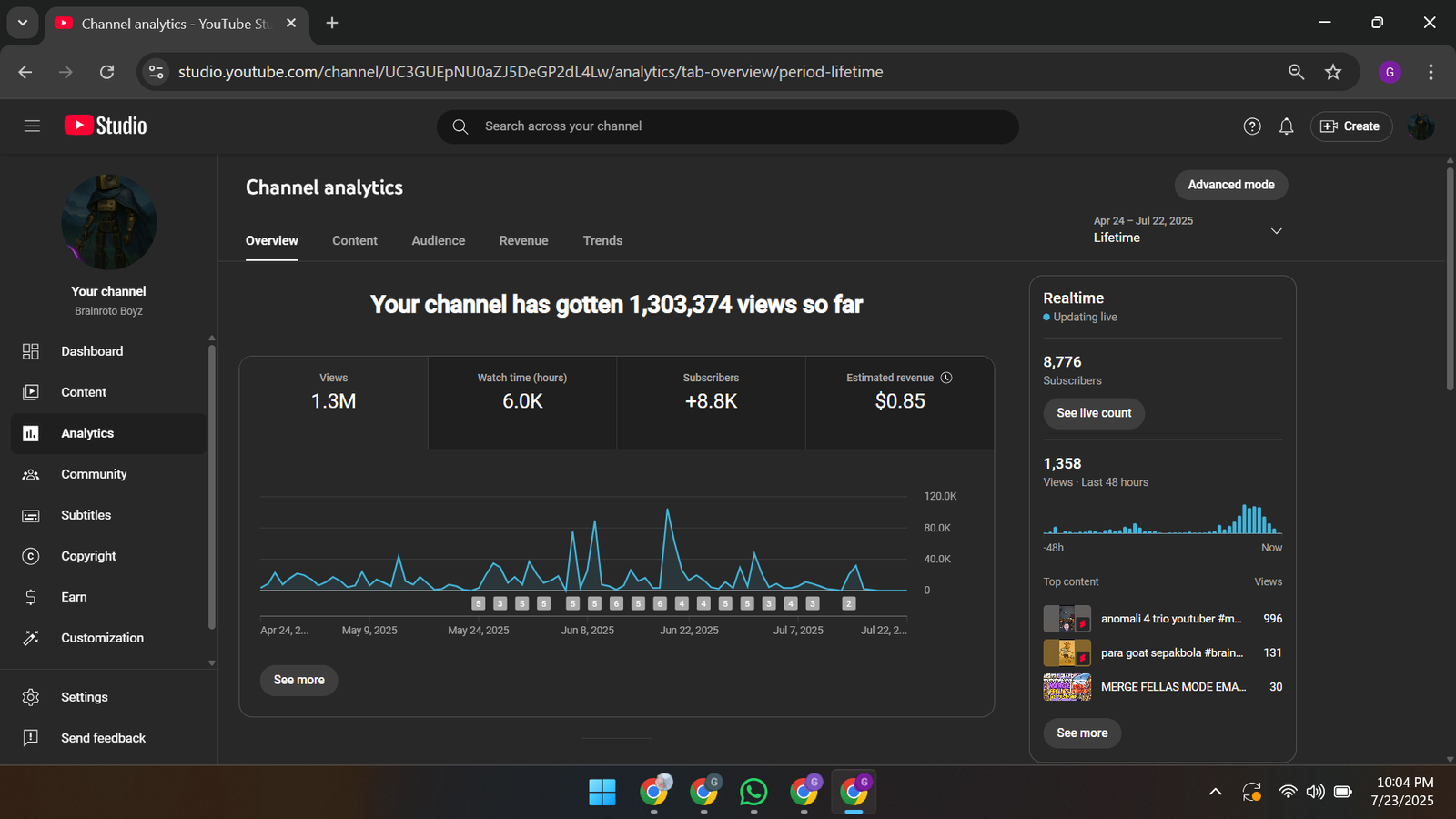Switch to the Trends tab
The height and width of the screenshot is (819, 1456).
[x=602, y=241]
